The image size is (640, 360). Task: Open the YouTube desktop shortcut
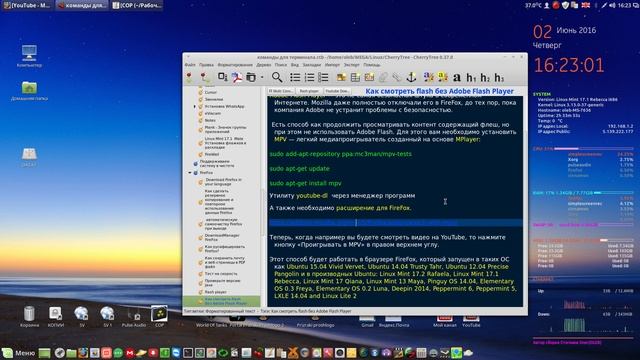click(471, 320)
